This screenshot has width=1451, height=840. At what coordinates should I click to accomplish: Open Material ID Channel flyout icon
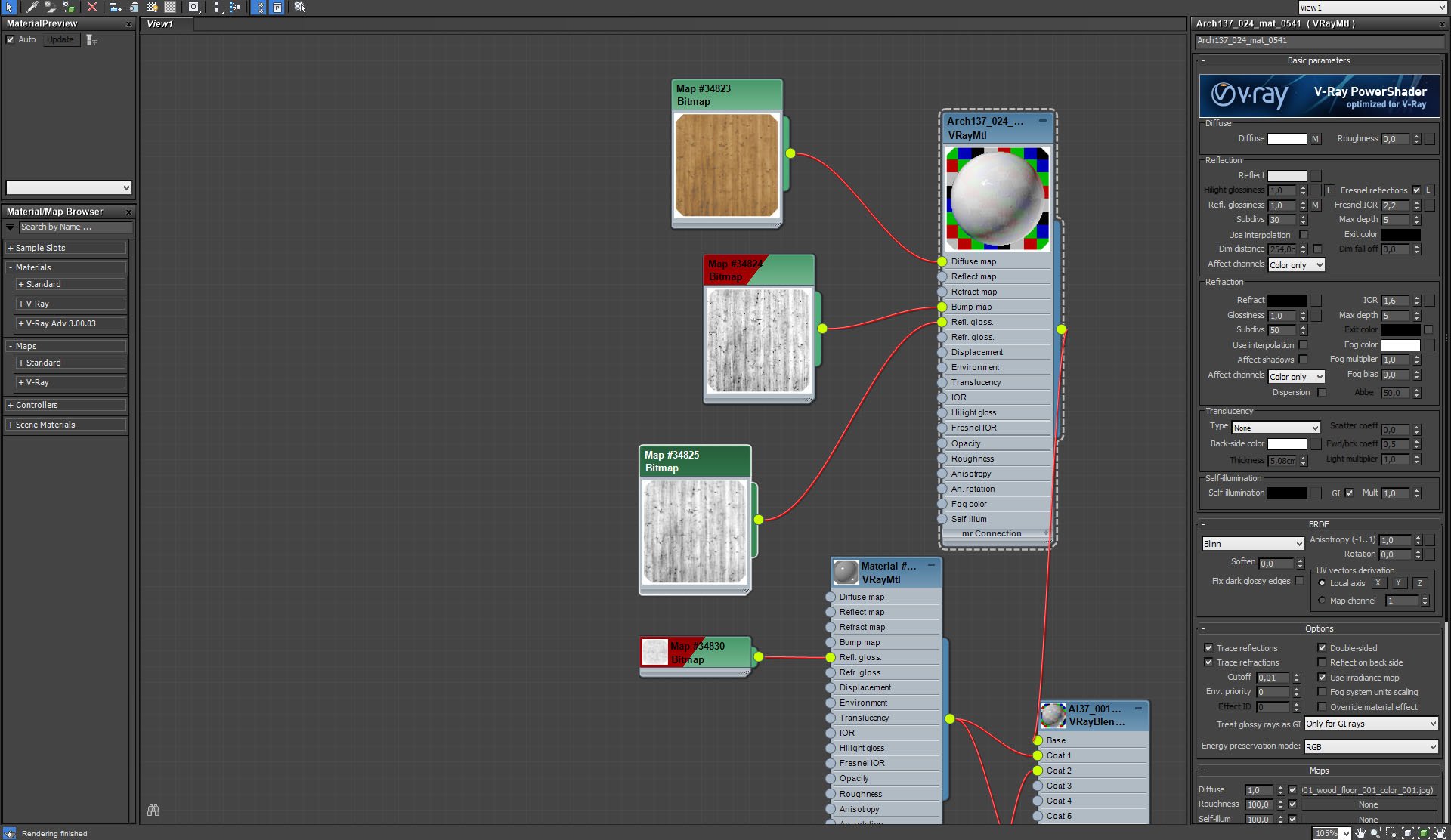point(194,7)
